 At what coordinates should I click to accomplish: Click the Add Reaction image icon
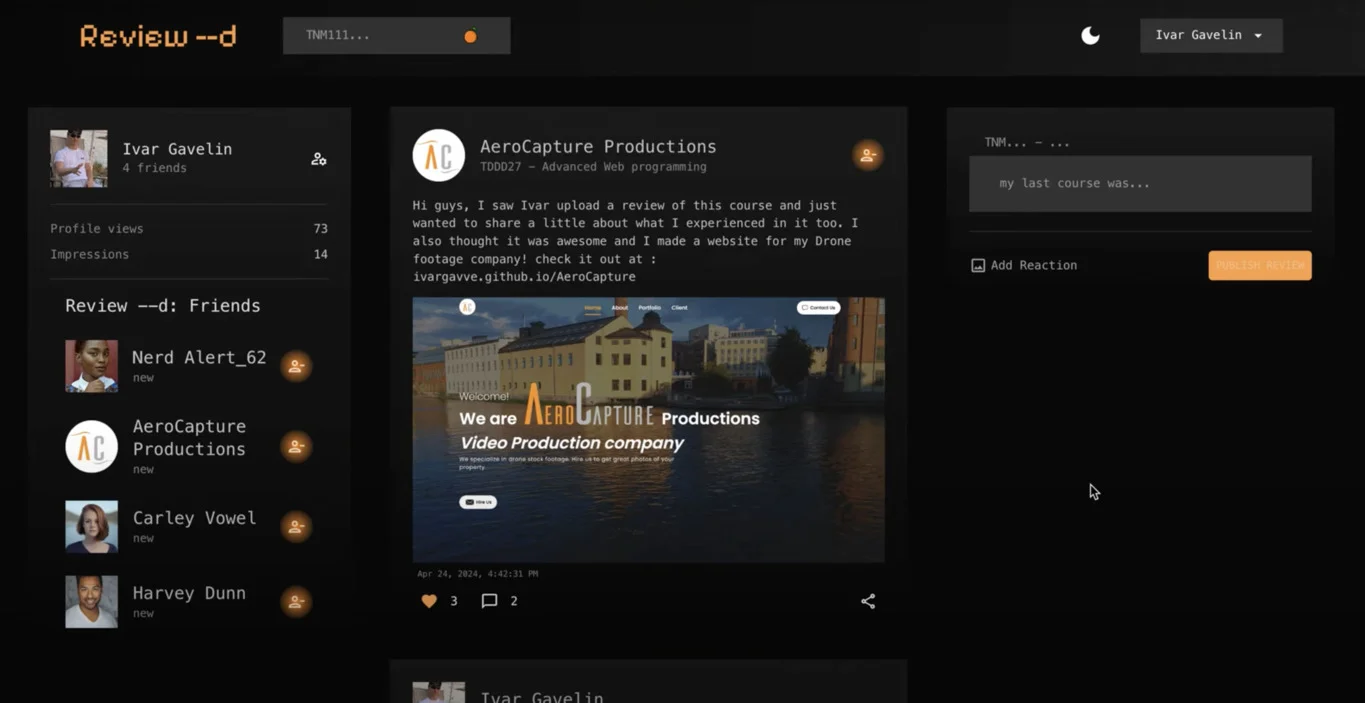[978, 265]
